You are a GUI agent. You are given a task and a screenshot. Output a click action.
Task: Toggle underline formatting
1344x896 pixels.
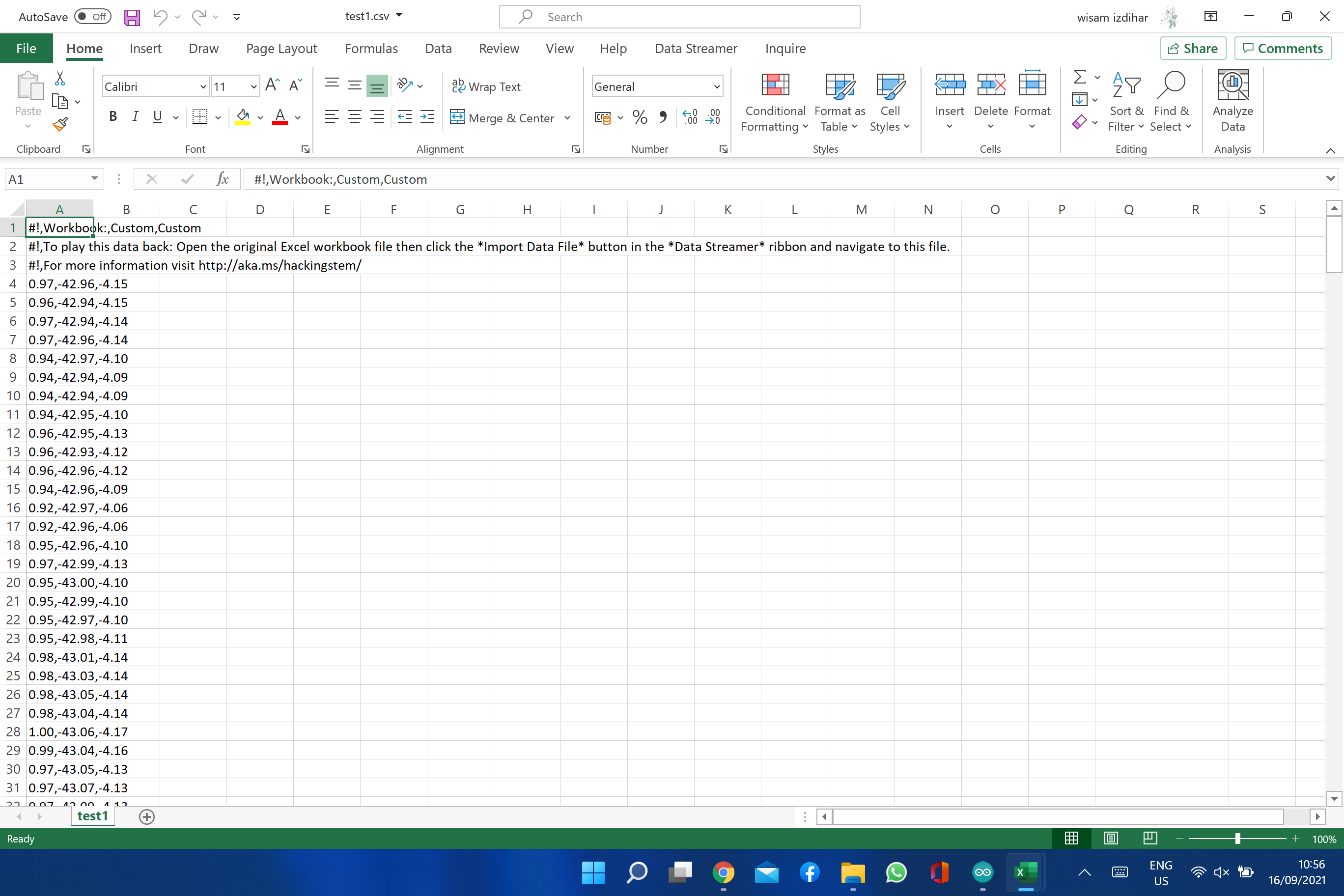[157, 116]
